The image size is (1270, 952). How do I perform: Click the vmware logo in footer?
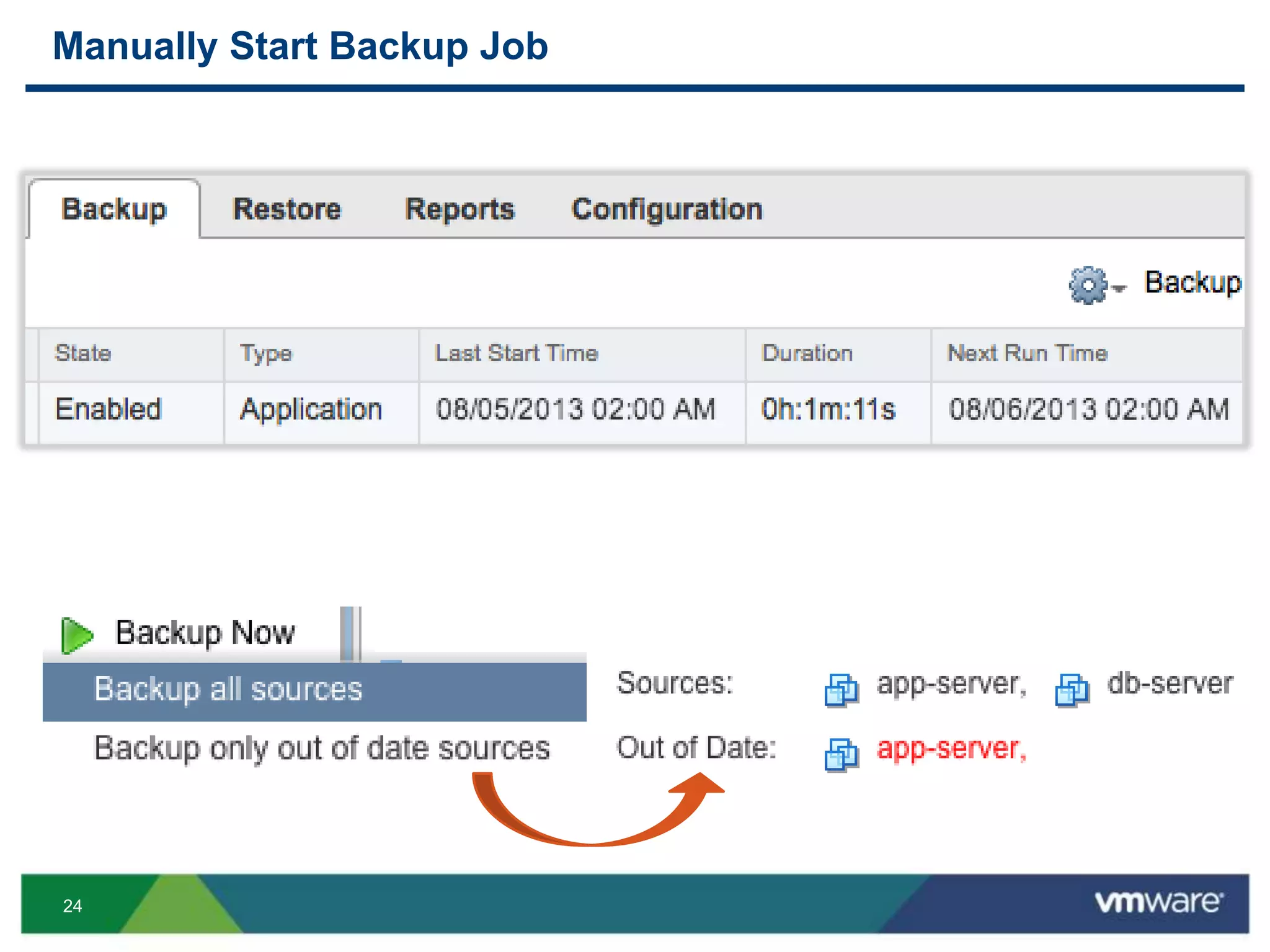tap(1159, 902)
